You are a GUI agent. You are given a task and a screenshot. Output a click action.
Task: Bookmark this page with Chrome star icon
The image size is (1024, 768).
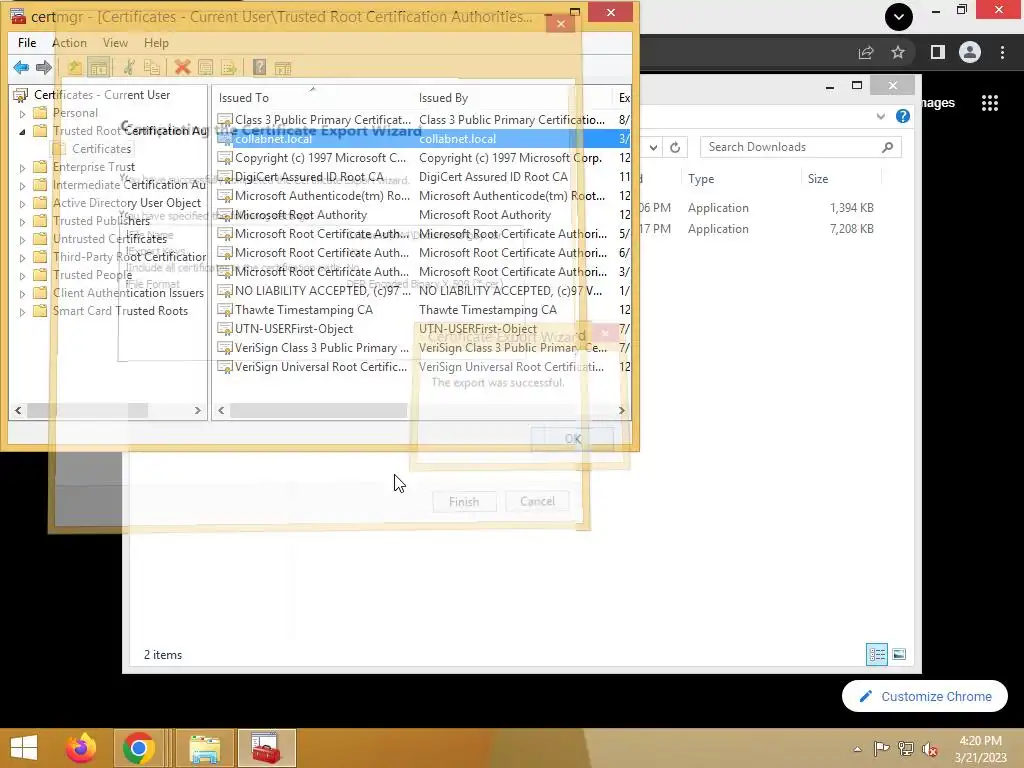898,52
